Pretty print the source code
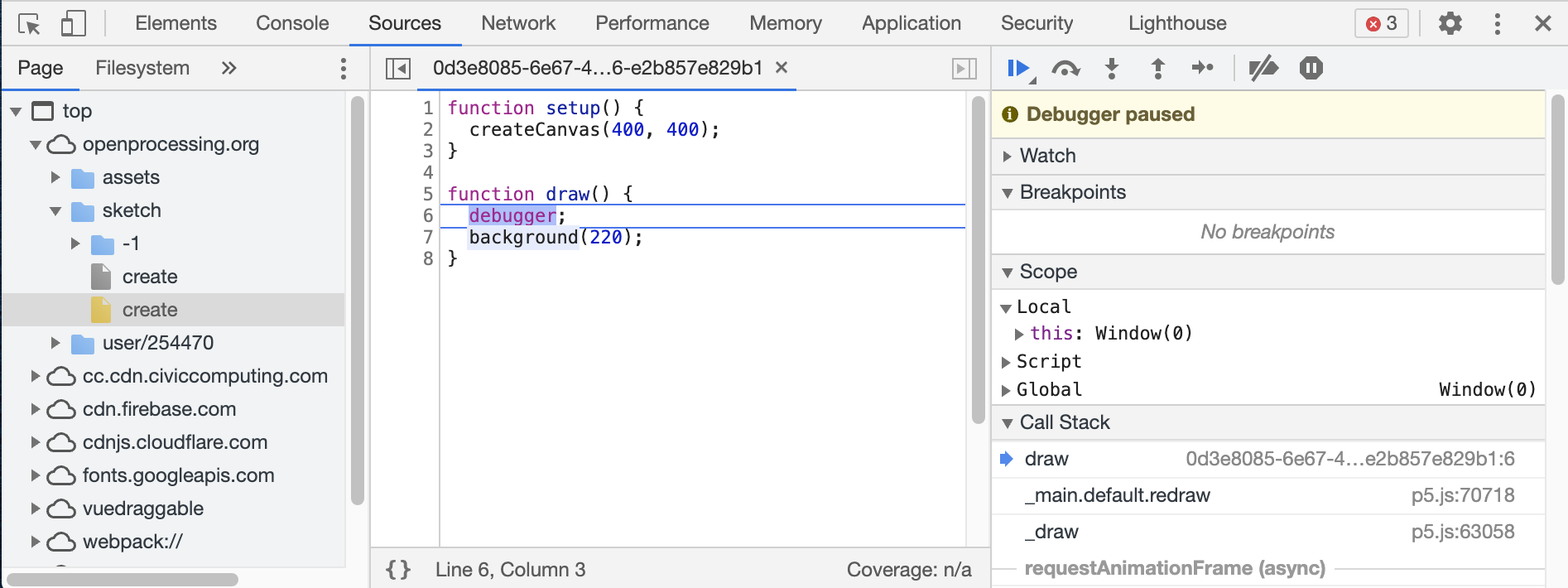Screen dimensions: 1568x588 click(398, 570)
